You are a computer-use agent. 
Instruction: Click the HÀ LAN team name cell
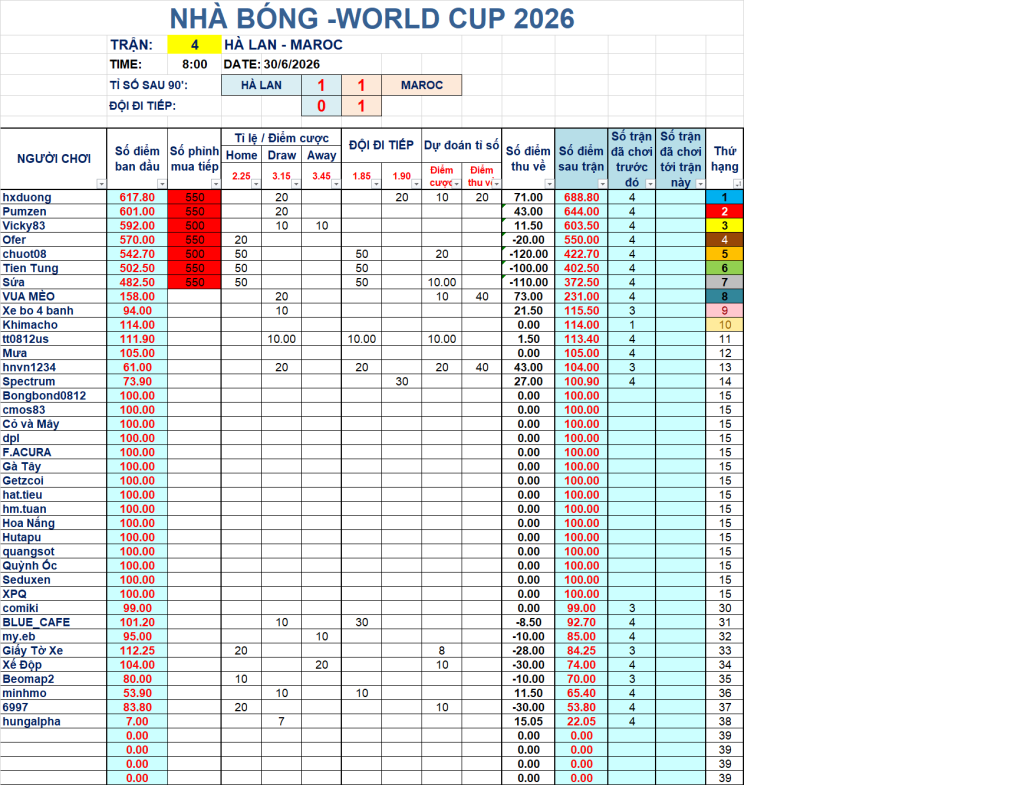click(x=261, y=85)
